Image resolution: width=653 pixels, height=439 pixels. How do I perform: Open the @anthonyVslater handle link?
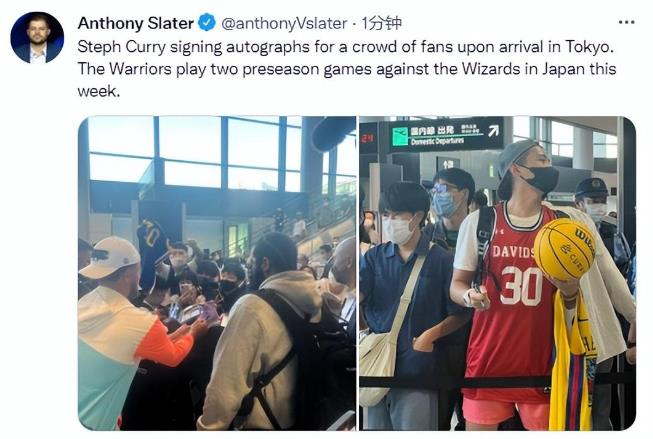coord(284,23)
